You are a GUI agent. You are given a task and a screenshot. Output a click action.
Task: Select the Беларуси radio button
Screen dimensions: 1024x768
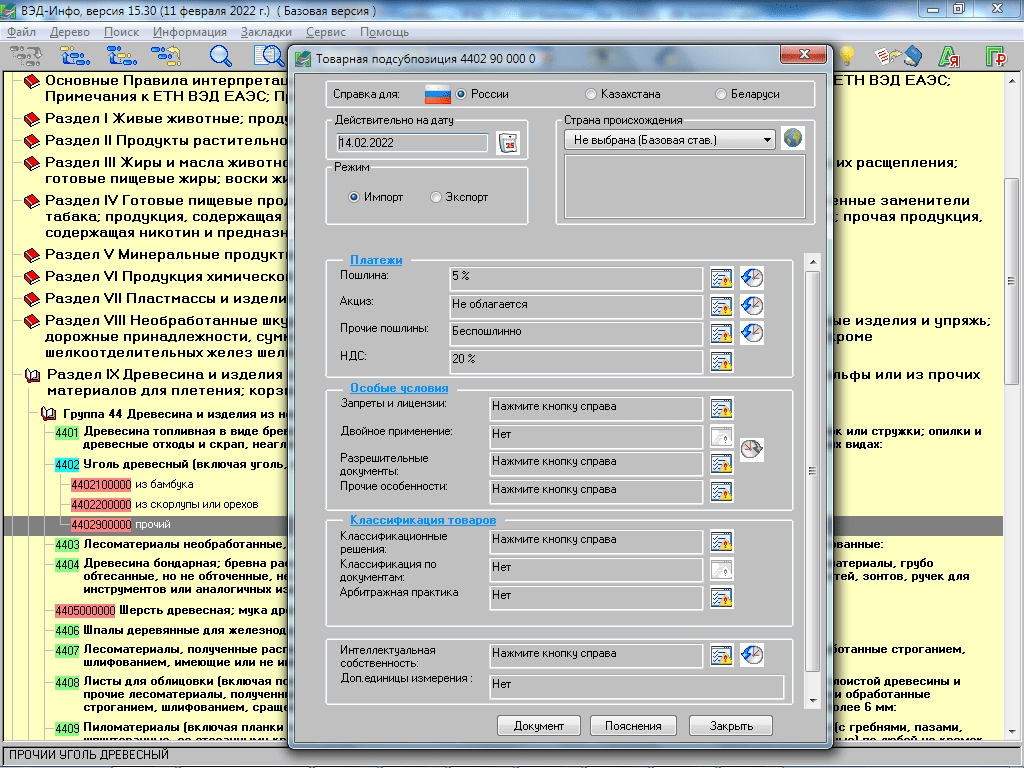721,94
